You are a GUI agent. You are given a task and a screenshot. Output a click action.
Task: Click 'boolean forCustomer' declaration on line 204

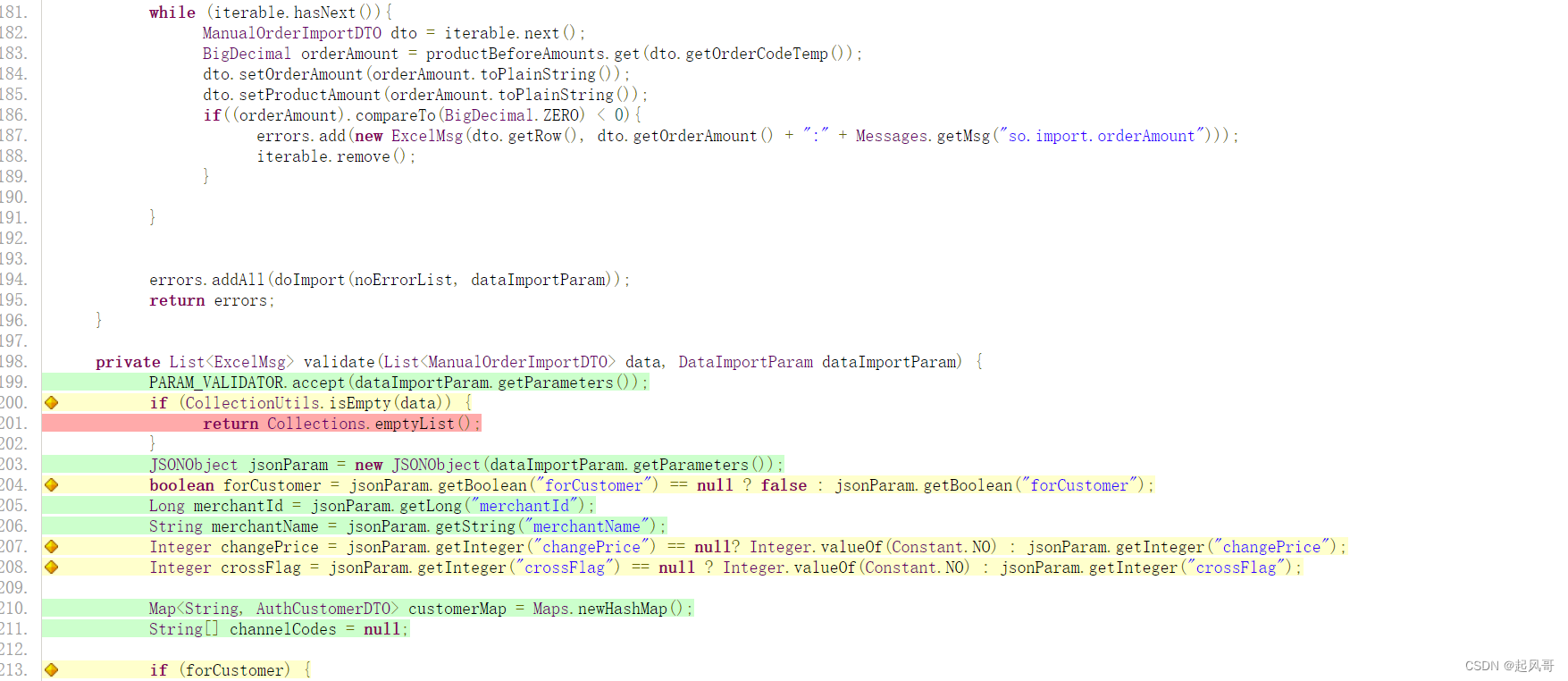coord(651,485)
